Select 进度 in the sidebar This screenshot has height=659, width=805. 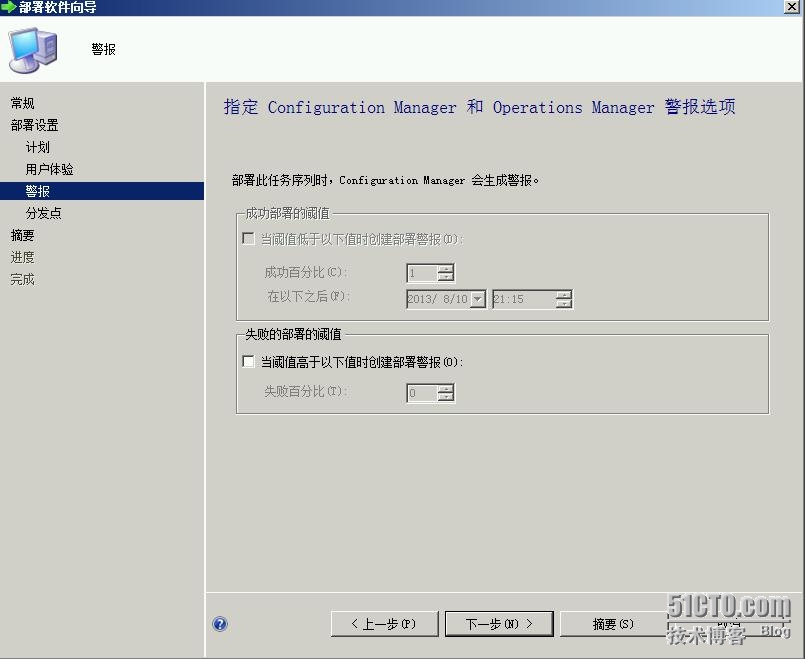23,257
